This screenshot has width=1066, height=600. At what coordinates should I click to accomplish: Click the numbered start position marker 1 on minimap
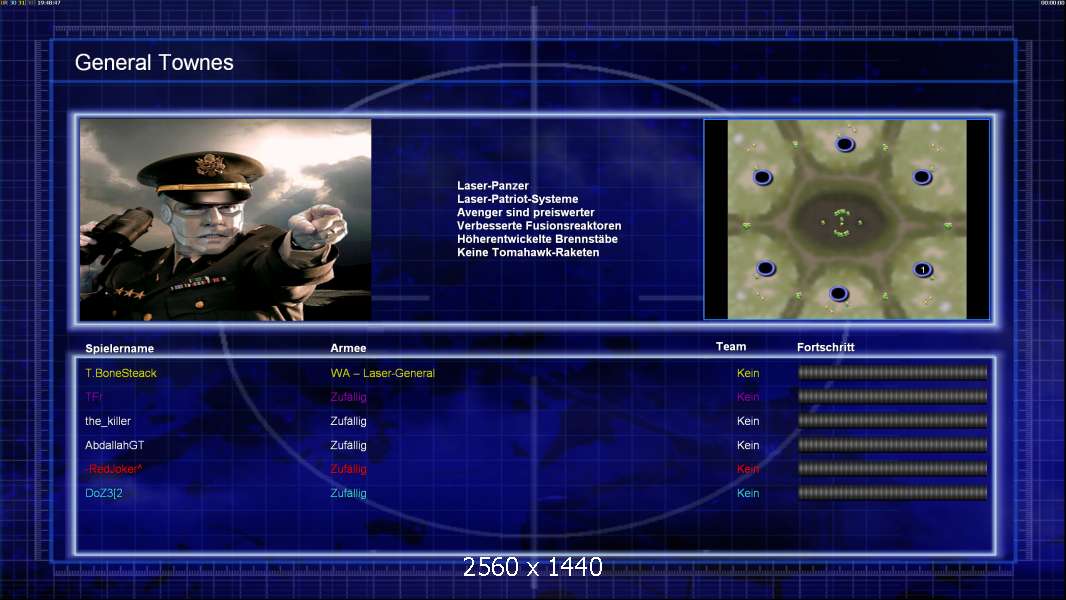(x=923, y=270)
